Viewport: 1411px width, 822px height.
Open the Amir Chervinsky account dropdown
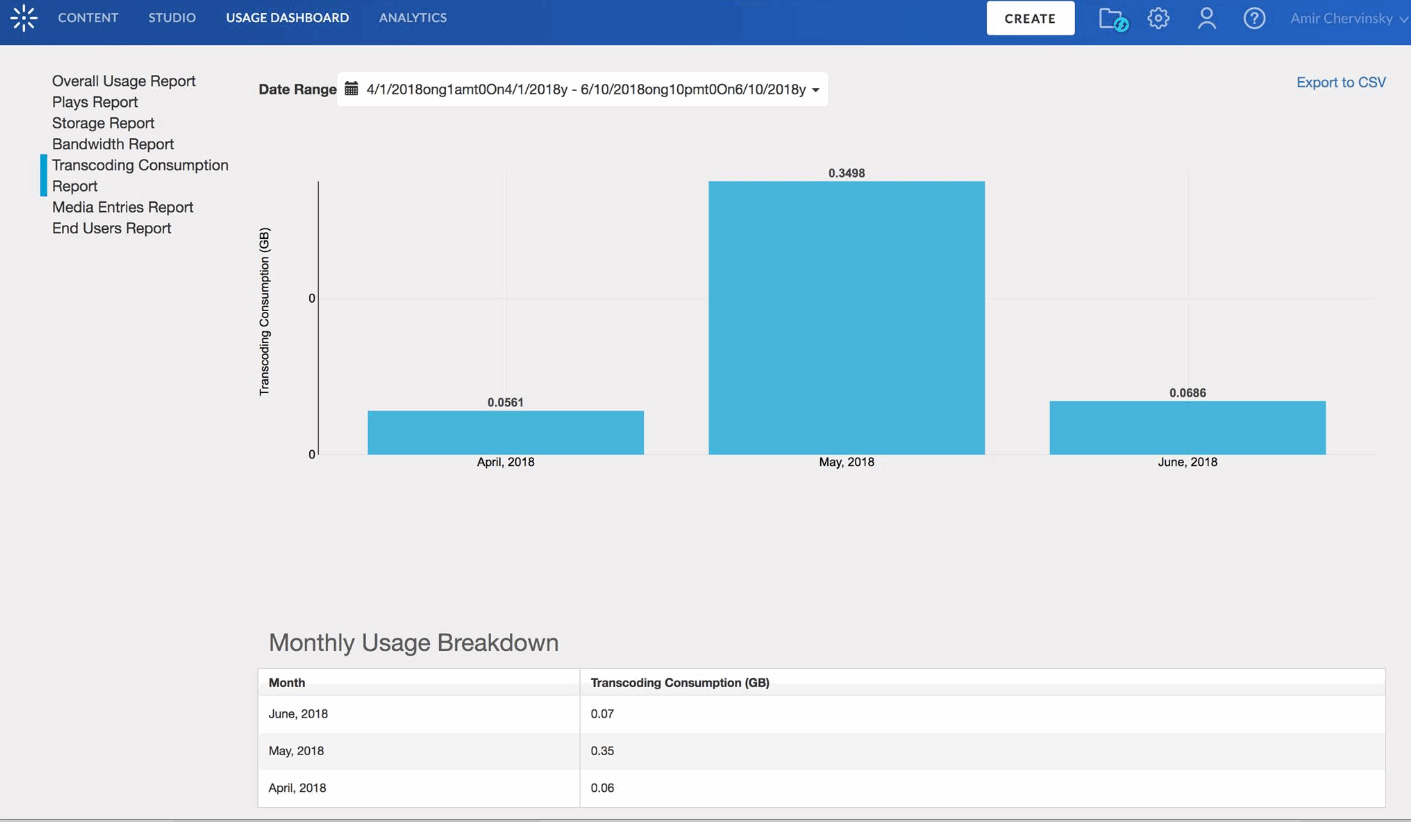(1349, 18)
